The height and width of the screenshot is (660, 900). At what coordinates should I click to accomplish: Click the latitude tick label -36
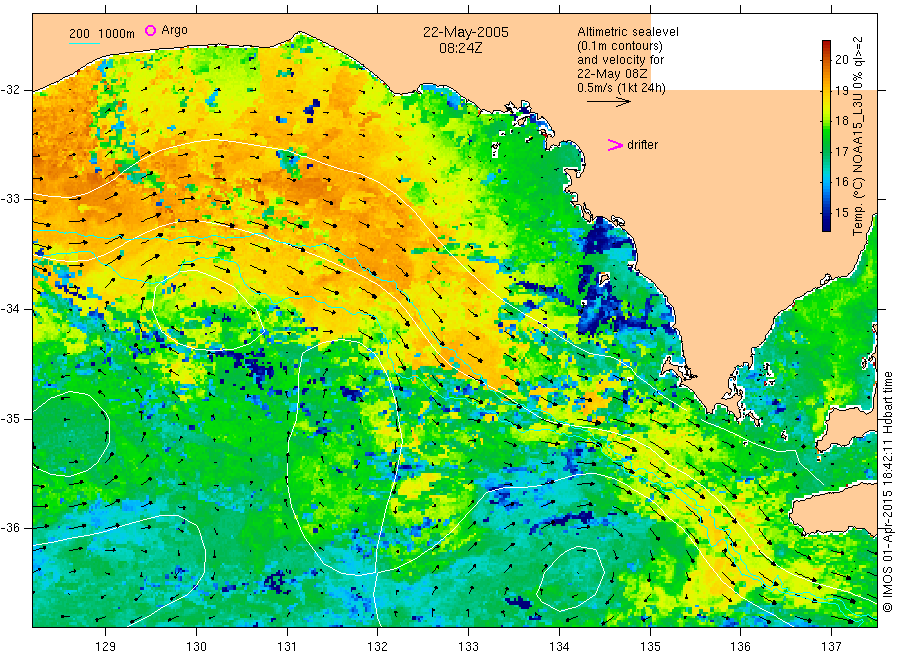point(10,528)
